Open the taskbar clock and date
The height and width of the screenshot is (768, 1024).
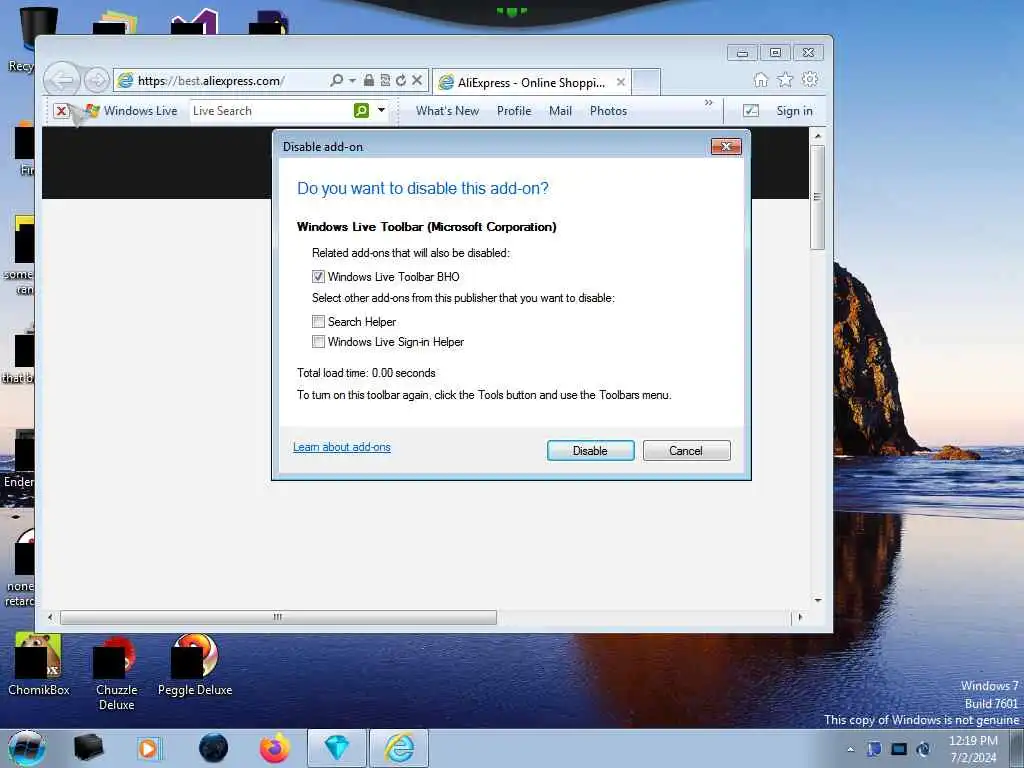click(972, 749)
